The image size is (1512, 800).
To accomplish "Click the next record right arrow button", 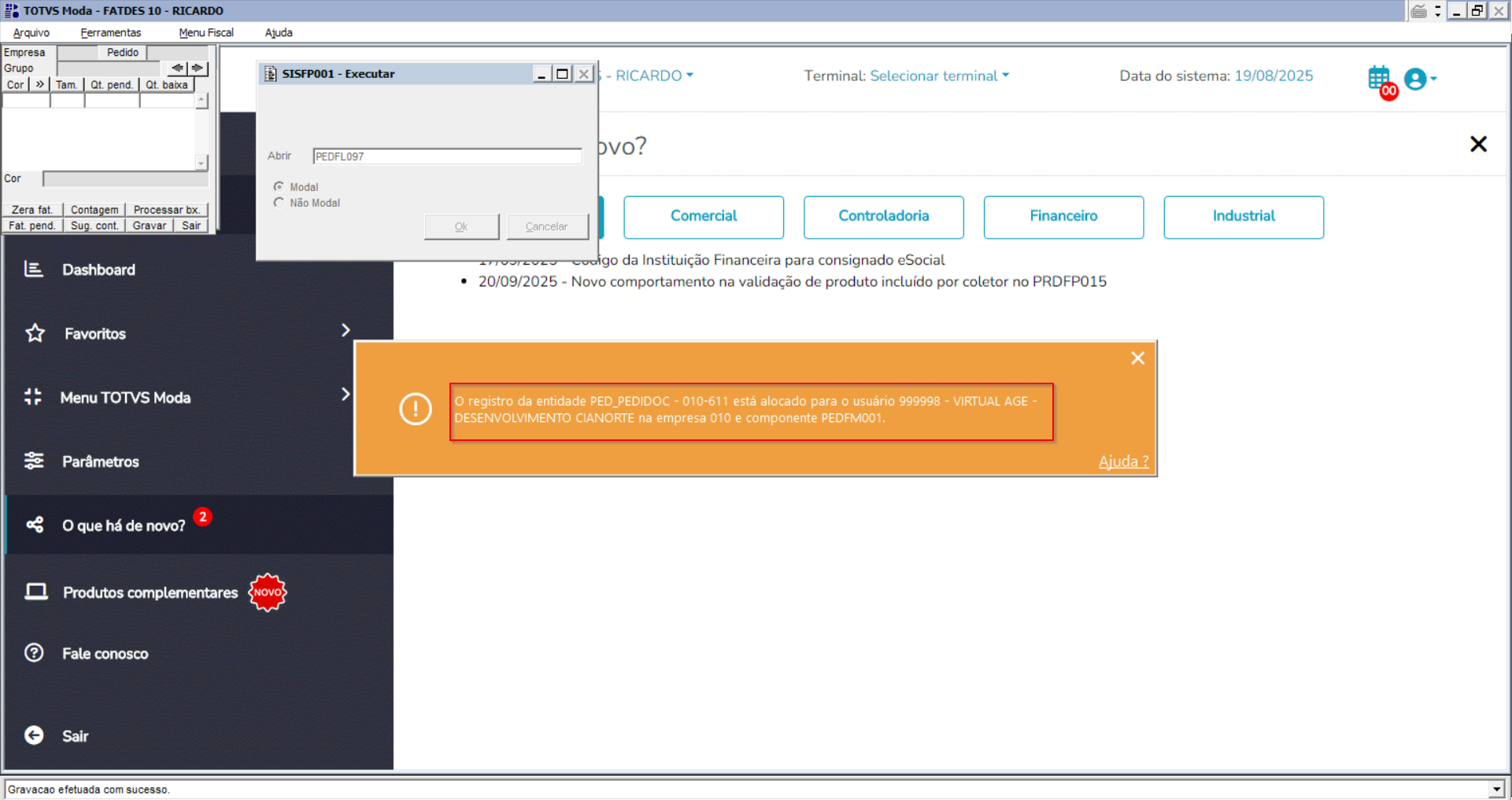I will click(x=198, y=68).
